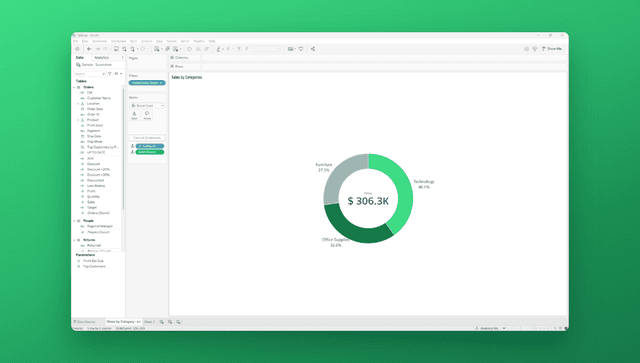Click the save workbook toolbar icon

click(x=116, y=49)
